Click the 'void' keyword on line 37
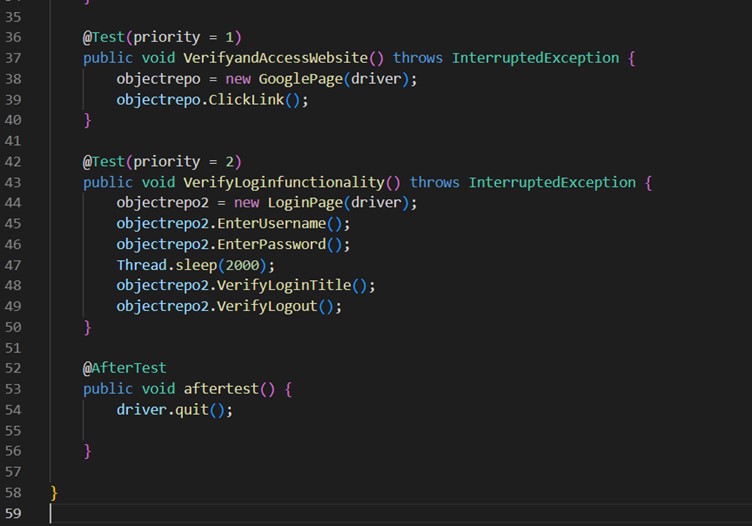Viewport: 752px width, 526px height. (158, 58)
